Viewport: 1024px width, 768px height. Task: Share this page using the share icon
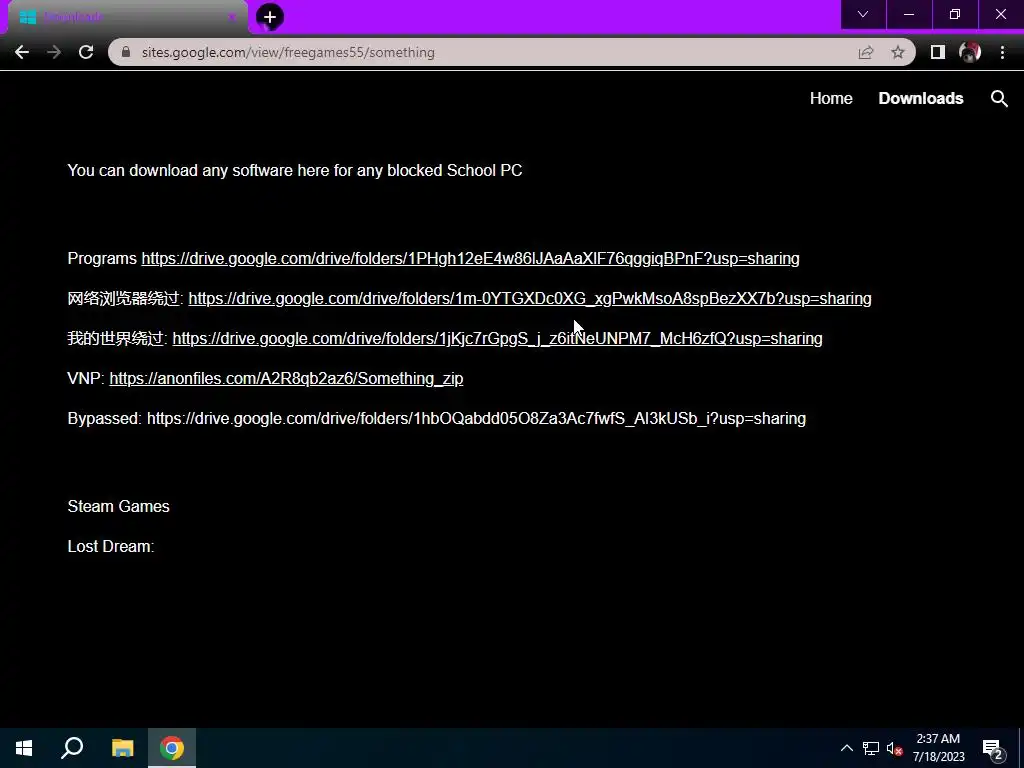click(x=866, y=52)
